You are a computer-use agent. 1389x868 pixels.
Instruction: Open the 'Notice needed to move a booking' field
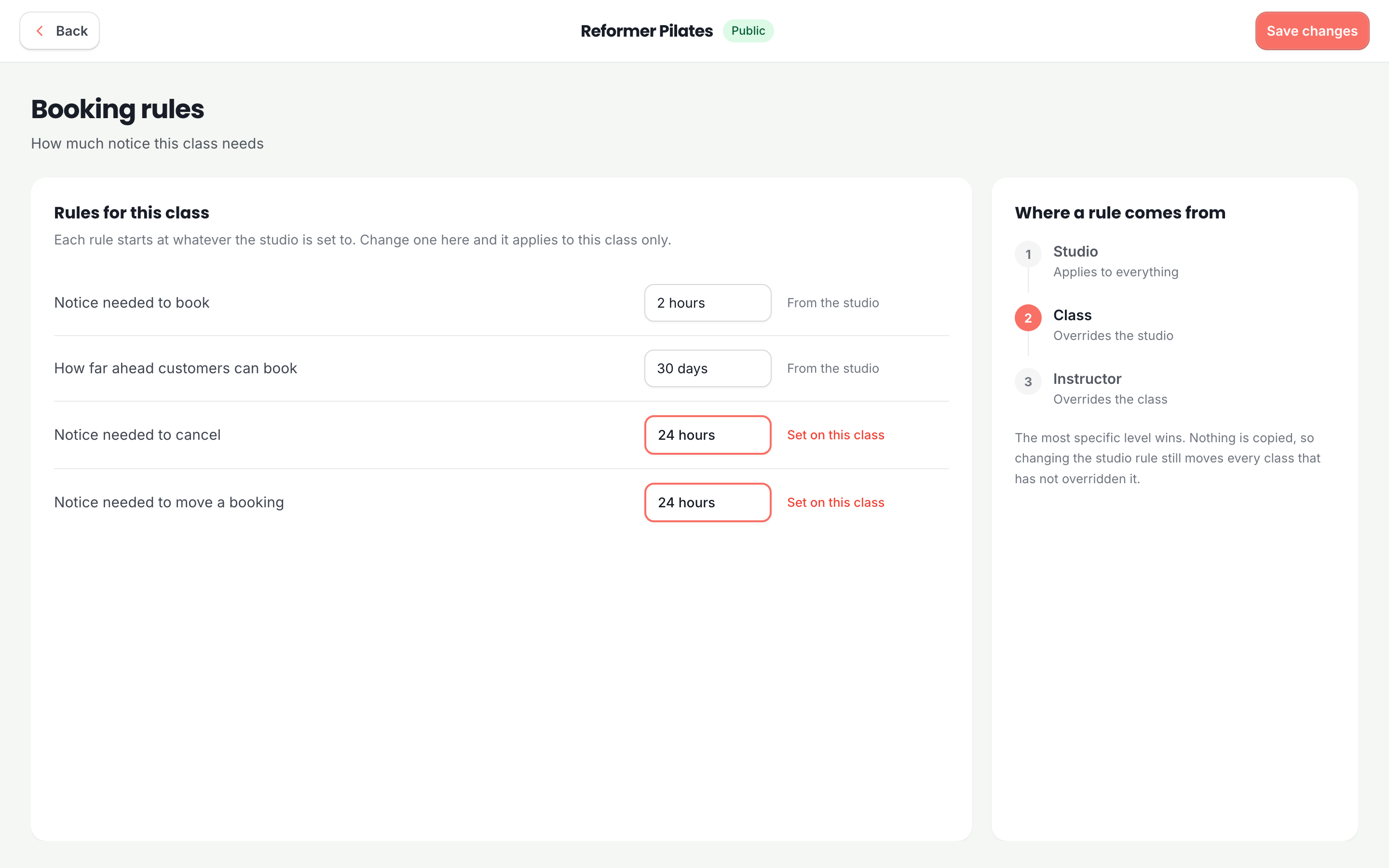tap(707, 502)
